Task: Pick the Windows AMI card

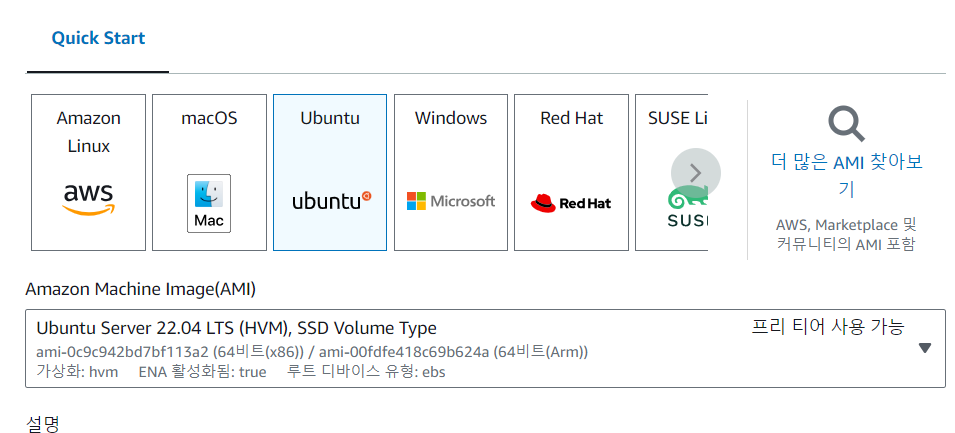Action: click(x=451, y=172)
